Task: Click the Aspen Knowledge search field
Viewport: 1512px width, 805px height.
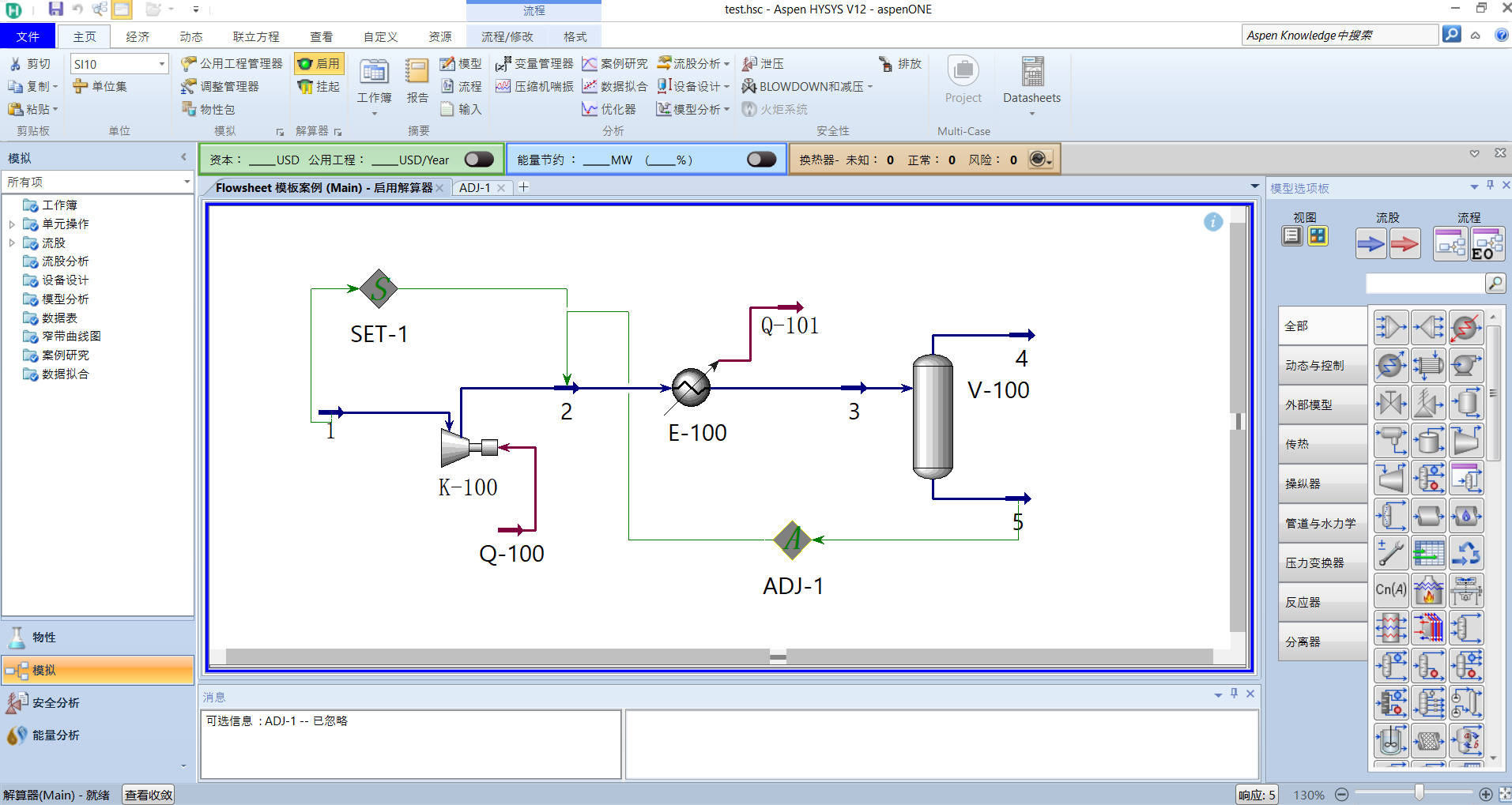Action: coord(1340,35)
